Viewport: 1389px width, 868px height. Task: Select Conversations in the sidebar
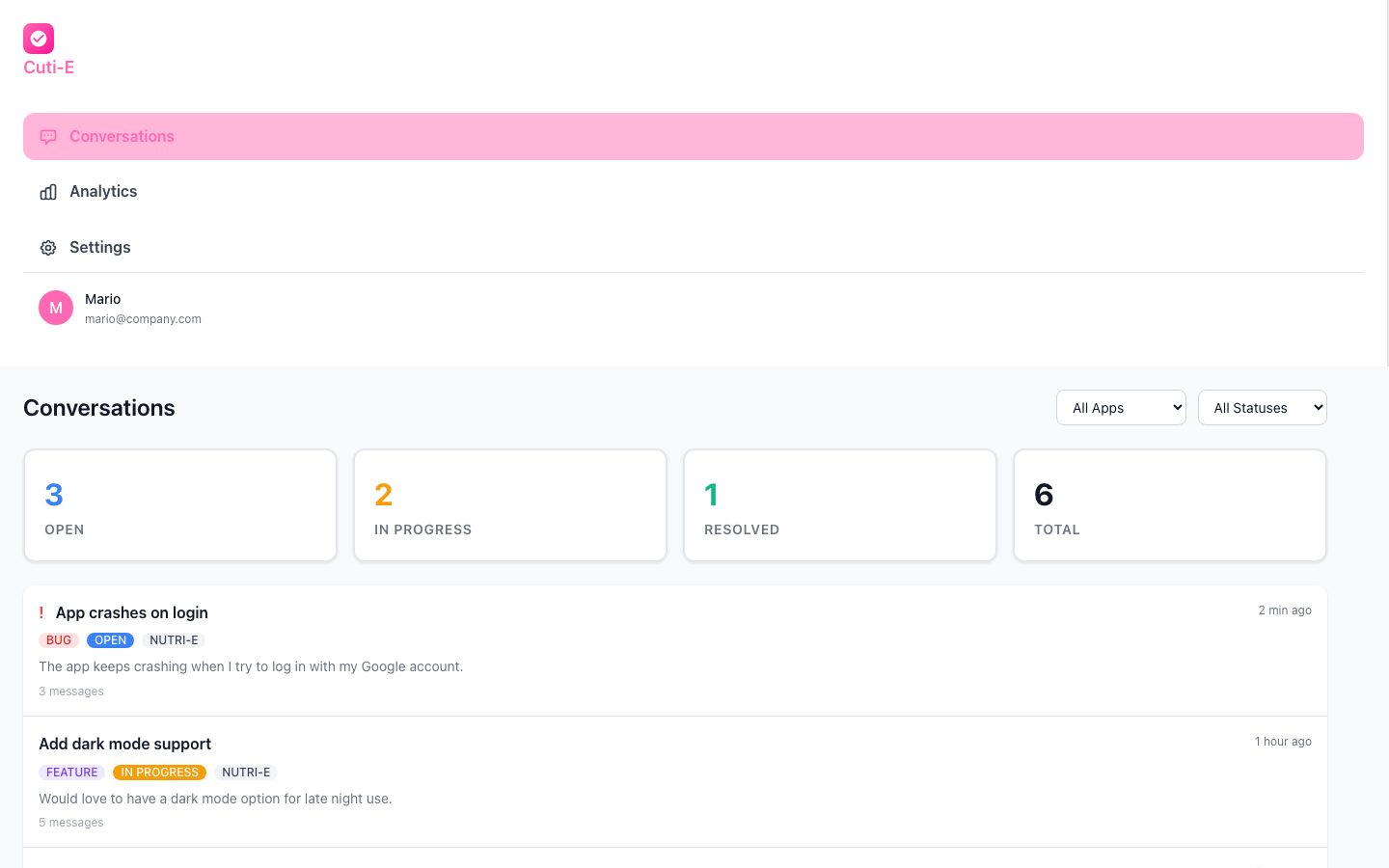pos(122,136)
